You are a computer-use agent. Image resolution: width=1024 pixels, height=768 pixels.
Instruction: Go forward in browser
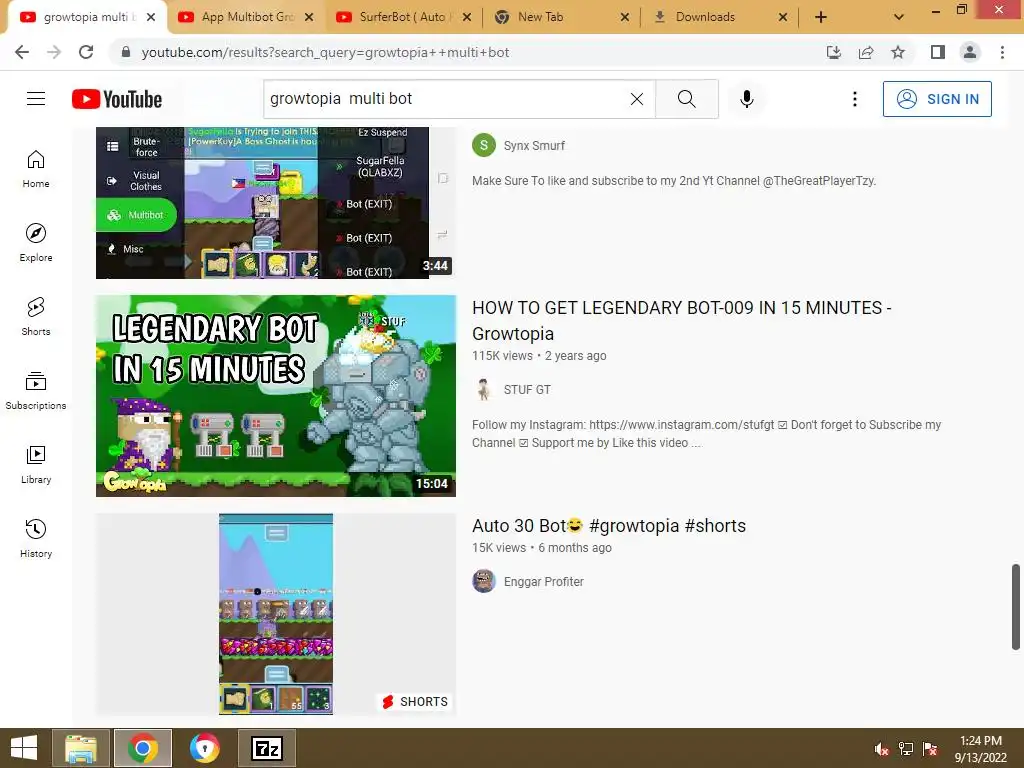[54, 52]
